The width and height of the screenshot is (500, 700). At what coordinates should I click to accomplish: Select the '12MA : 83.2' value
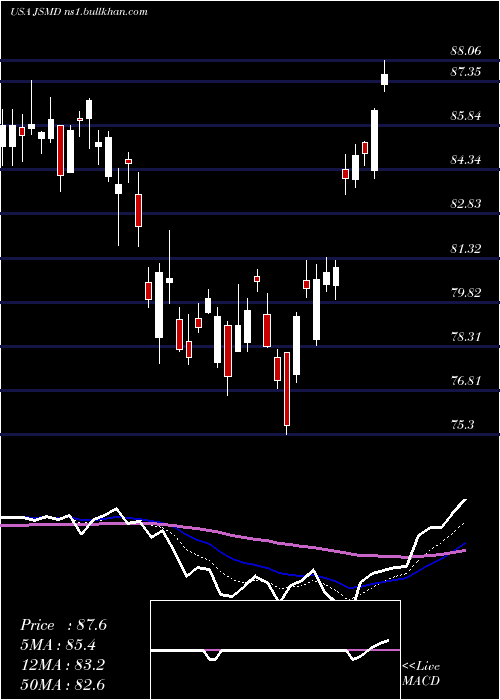point(62,665)
